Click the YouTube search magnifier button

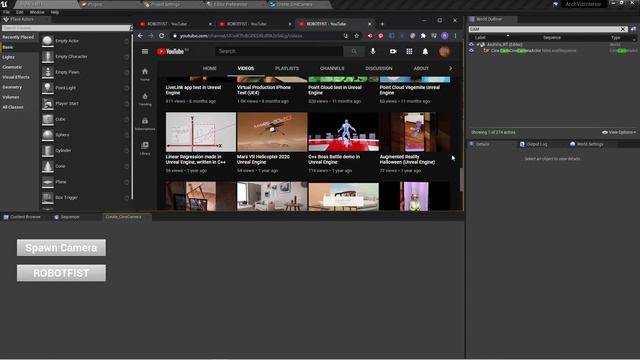(x=354, y=51)
